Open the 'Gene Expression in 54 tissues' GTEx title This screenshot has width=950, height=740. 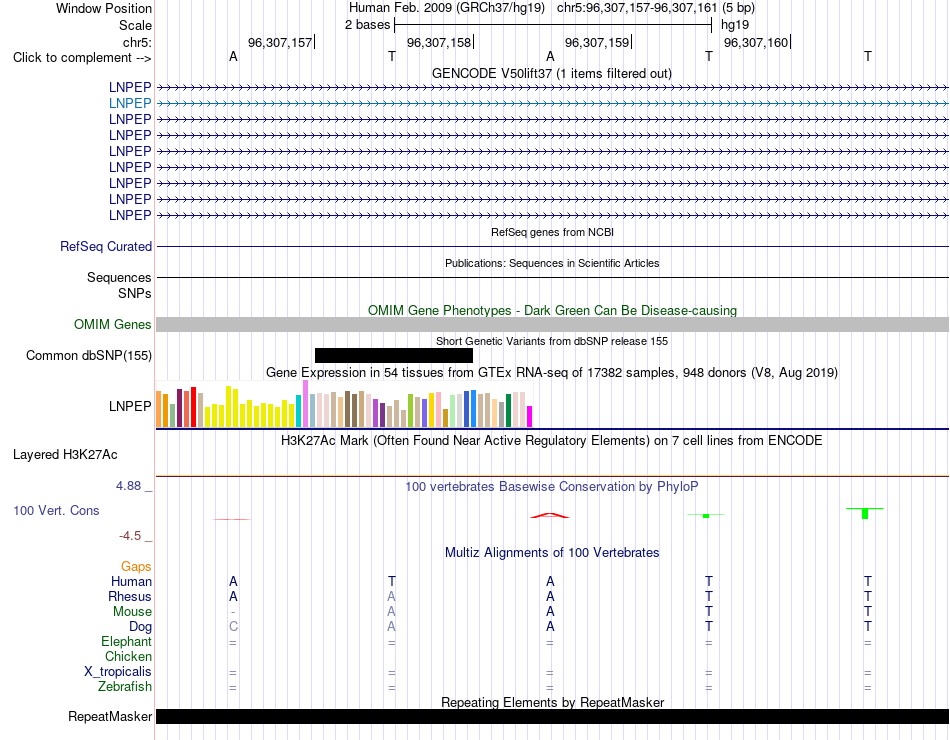(x=552, y=372)
